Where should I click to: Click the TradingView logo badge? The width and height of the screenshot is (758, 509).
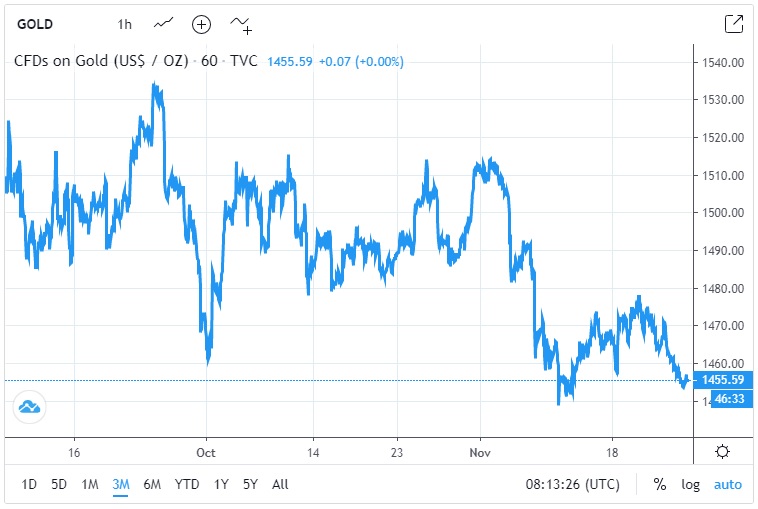28,406
